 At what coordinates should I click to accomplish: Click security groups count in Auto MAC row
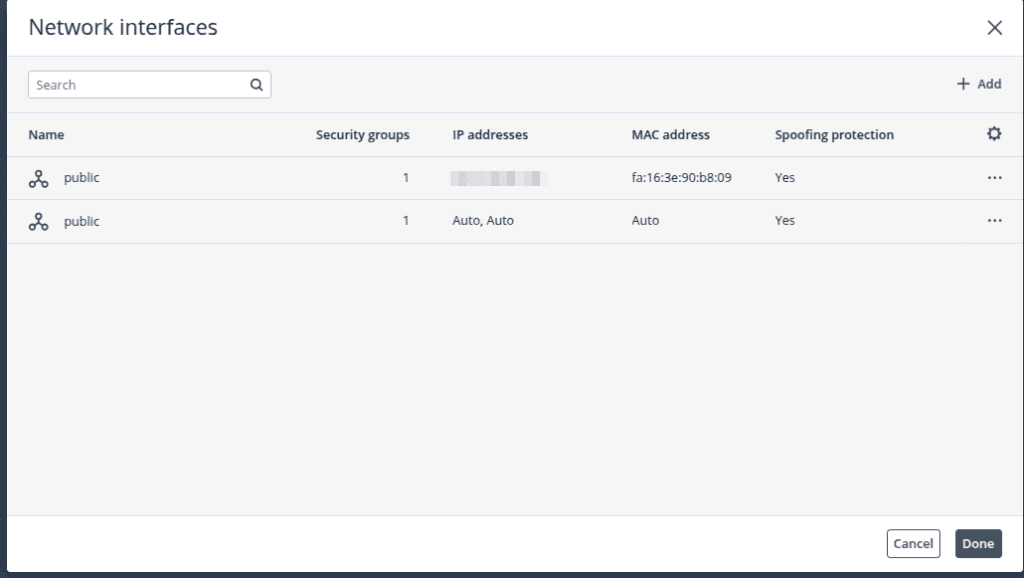pos(406,221)
